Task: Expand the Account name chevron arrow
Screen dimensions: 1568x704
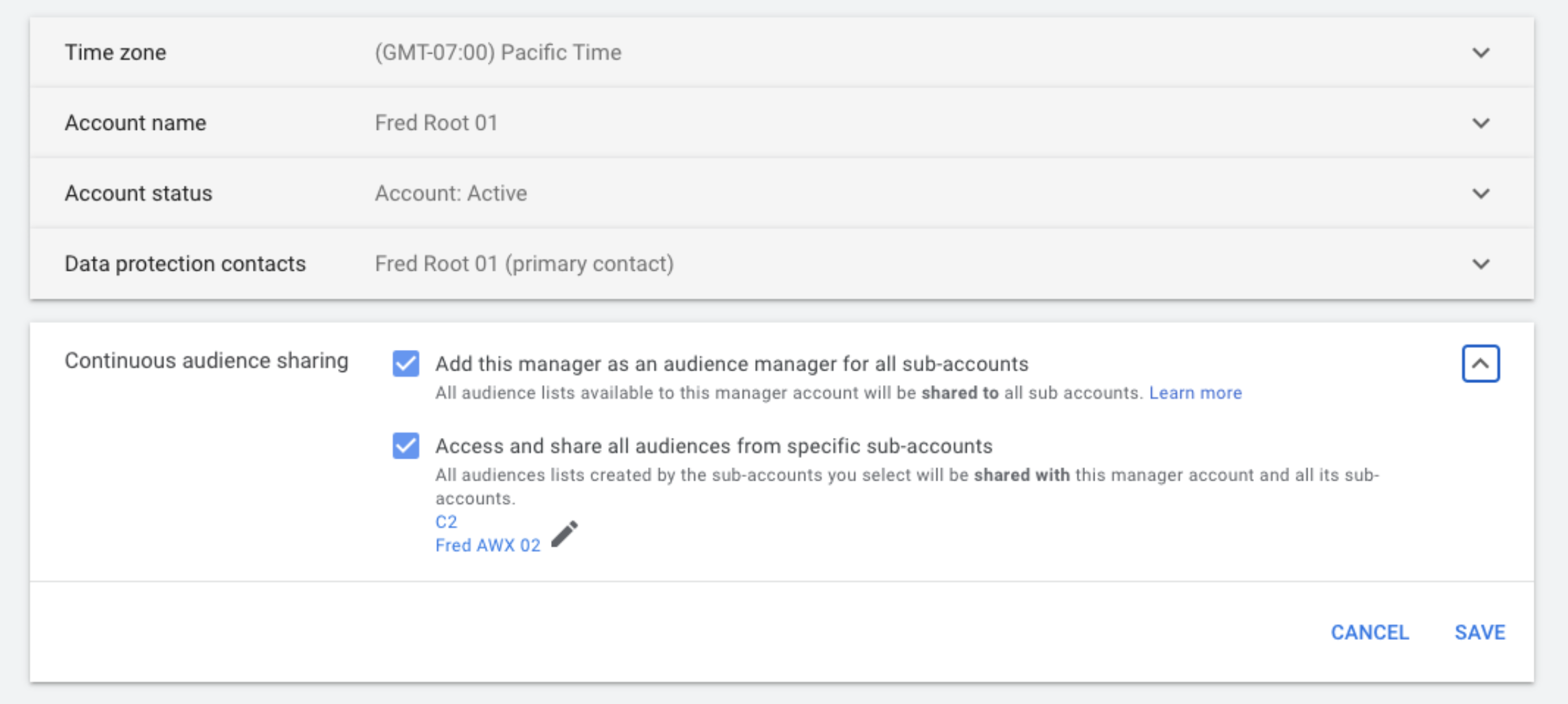Action: point(1481,123)
